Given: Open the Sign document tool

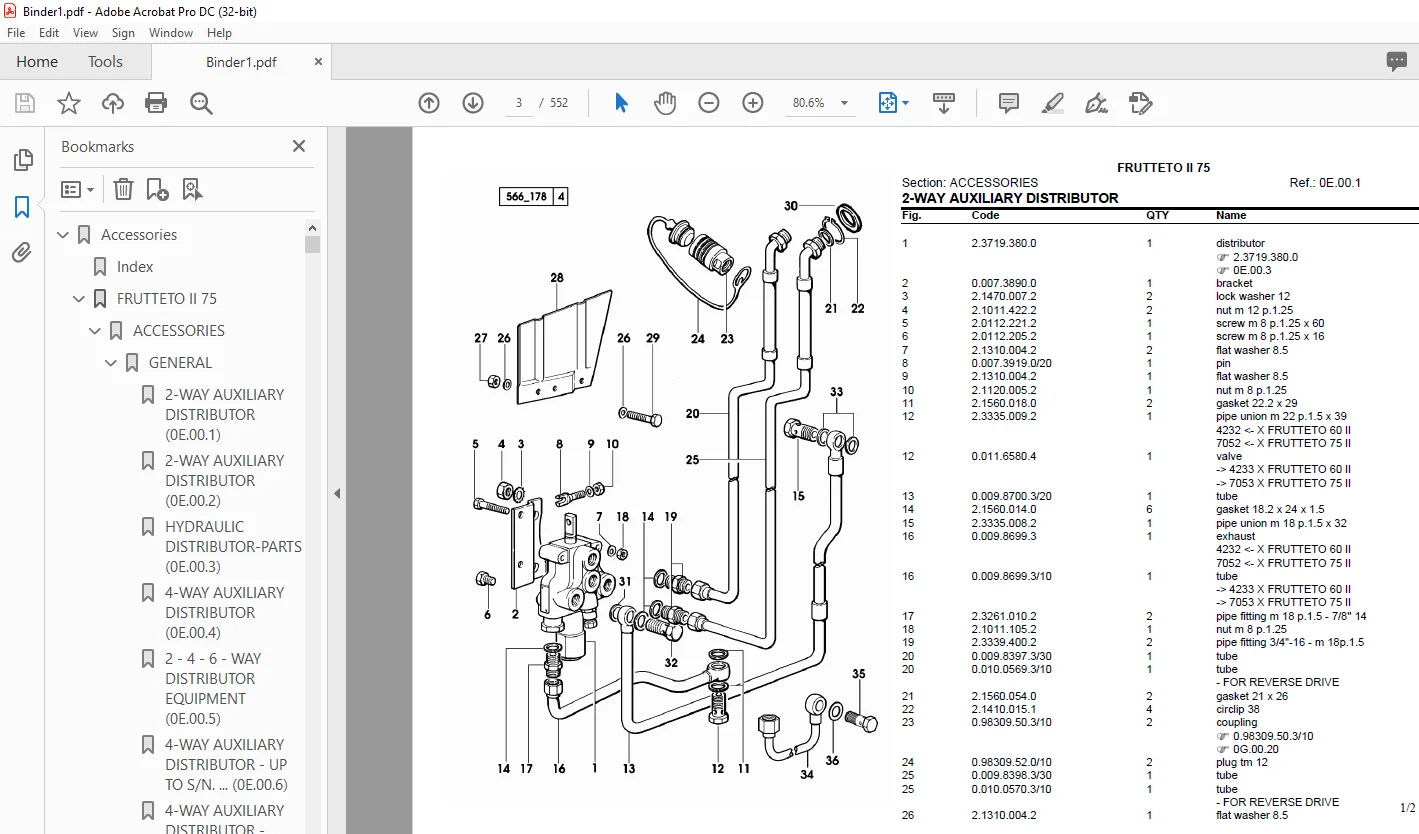Looking at the screenshot, I should (1097, 103).
